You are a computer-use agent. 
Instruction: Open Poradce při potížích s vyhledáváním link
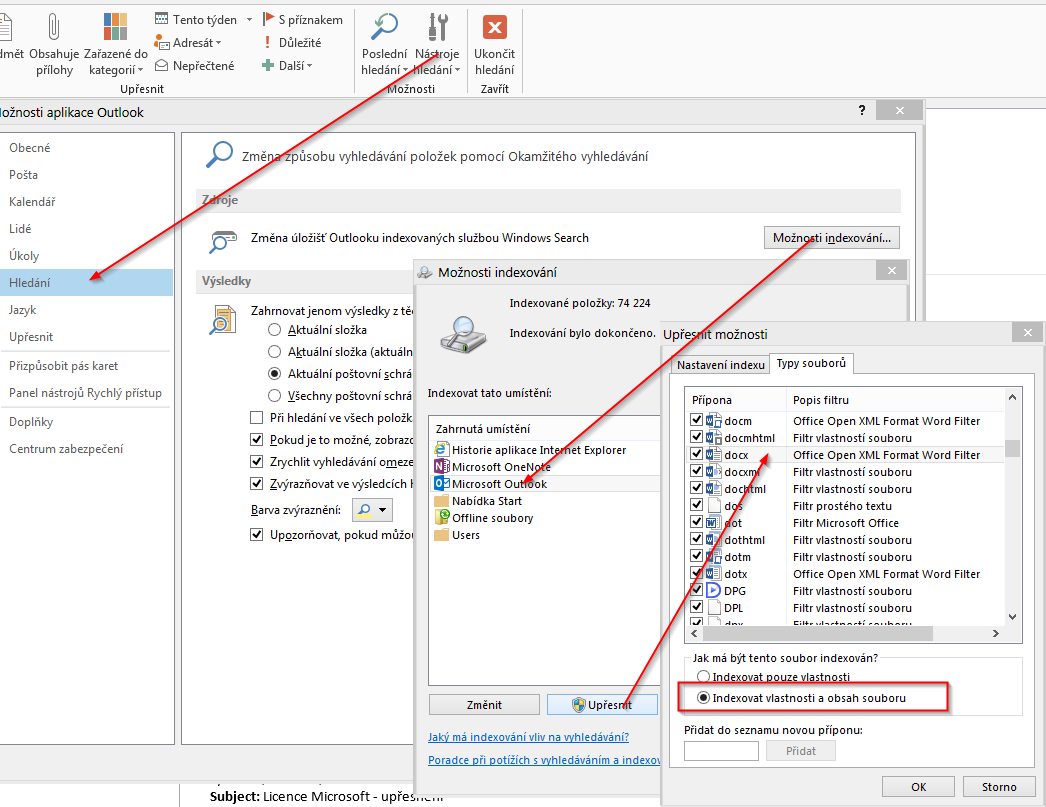point(544,760)
